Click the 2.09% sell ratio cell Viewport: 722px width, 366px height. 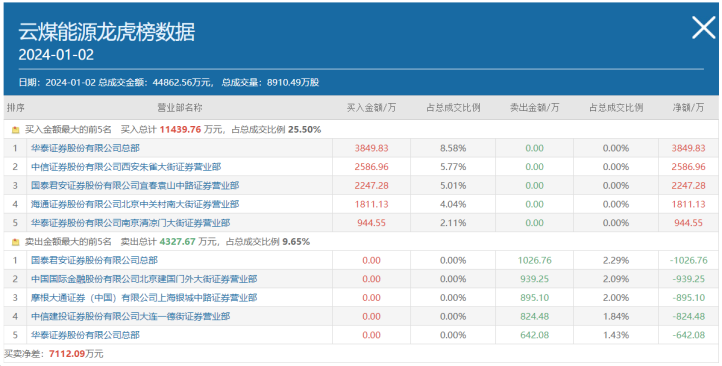(x=616, y=279)
